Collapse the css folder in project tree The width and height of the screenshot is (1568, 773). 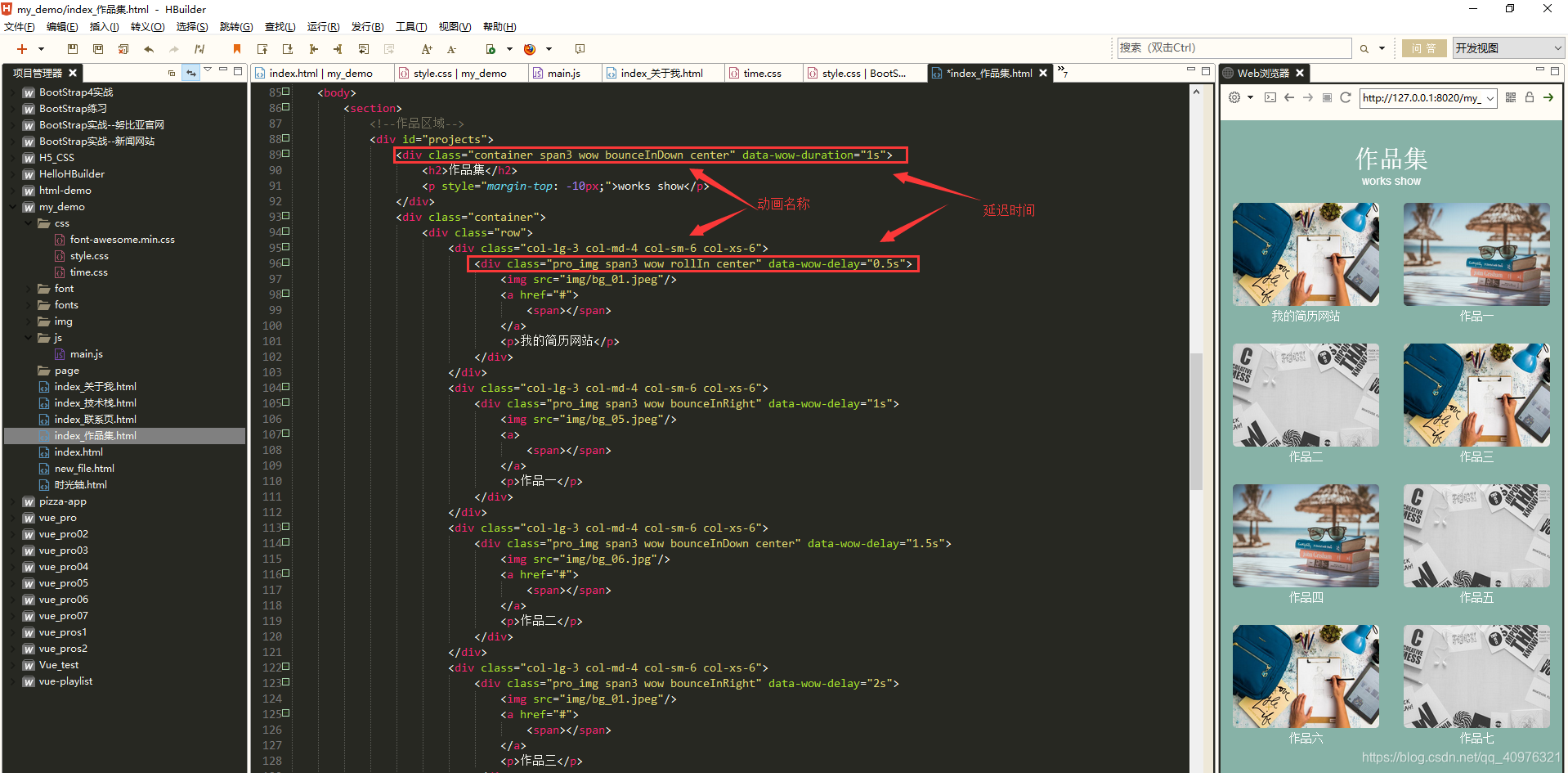click(29, 223)
